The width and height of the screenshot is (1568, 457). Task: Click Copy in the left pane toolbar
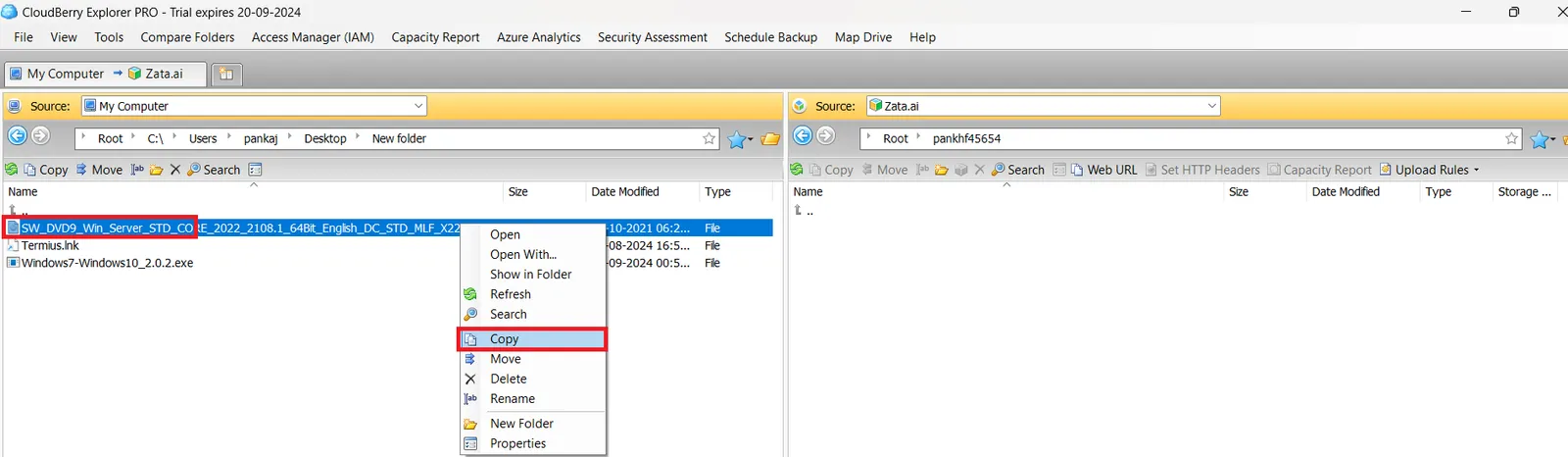[46, 170]
